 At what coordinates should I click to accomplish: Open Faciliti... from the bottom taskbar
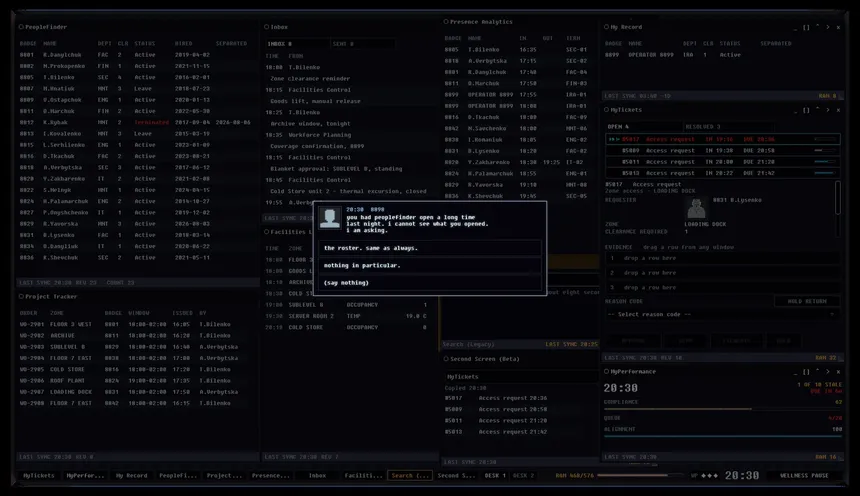(363, 476)
